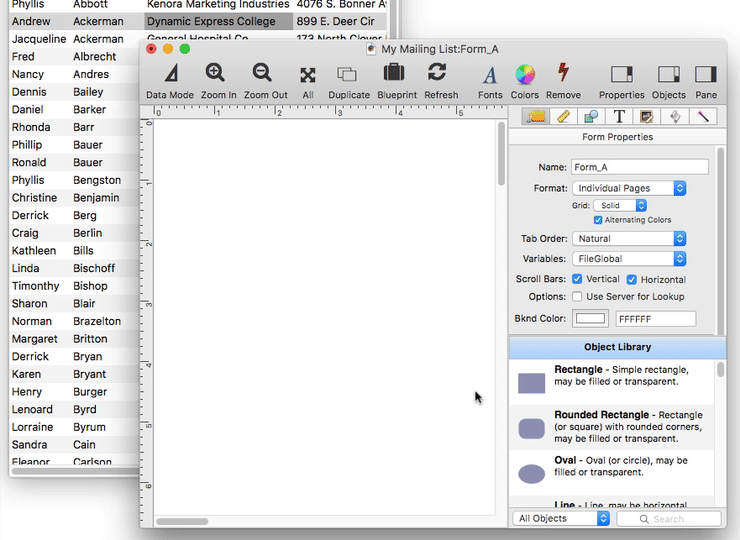Click the form canvas vertical scrollbar
The image size is (740, 540).
click(501, 153)
